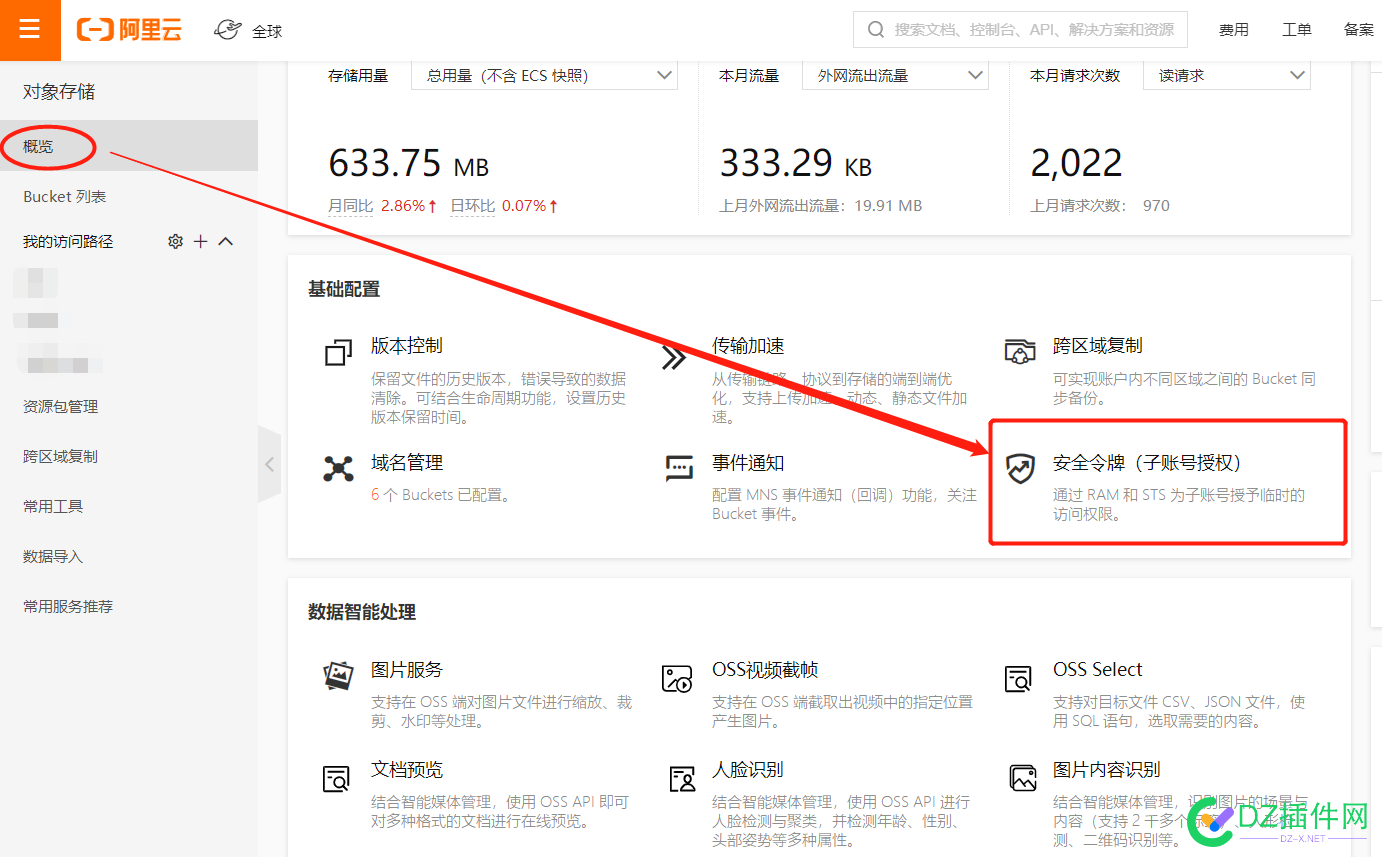1382x857 pixels.
Task: Open 概览 in the sidebar
Action: [x=129, y=146]
